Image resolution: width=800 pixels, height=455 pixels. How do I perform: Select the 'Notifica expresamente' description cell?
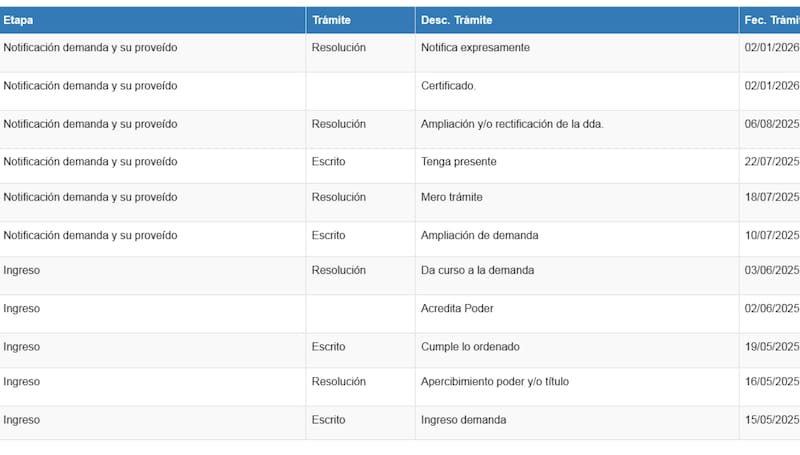475,48
